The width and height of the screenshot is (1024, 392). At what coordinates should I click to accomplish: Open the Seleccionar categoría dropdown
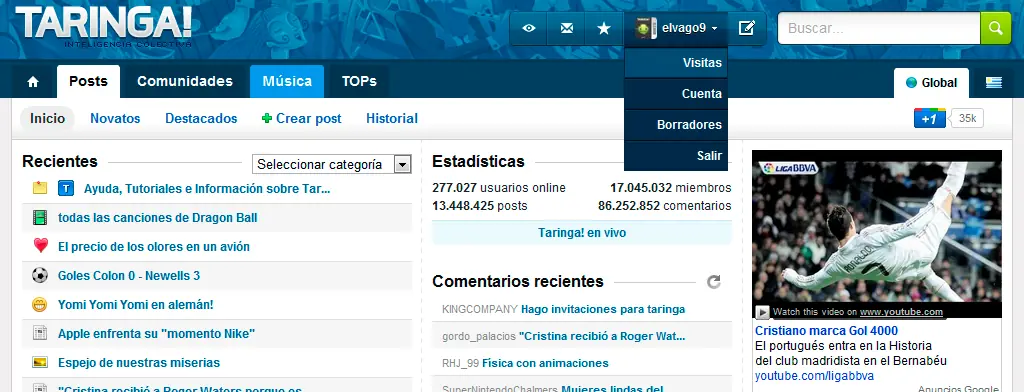pyautogui.click(x=332, y=165)
